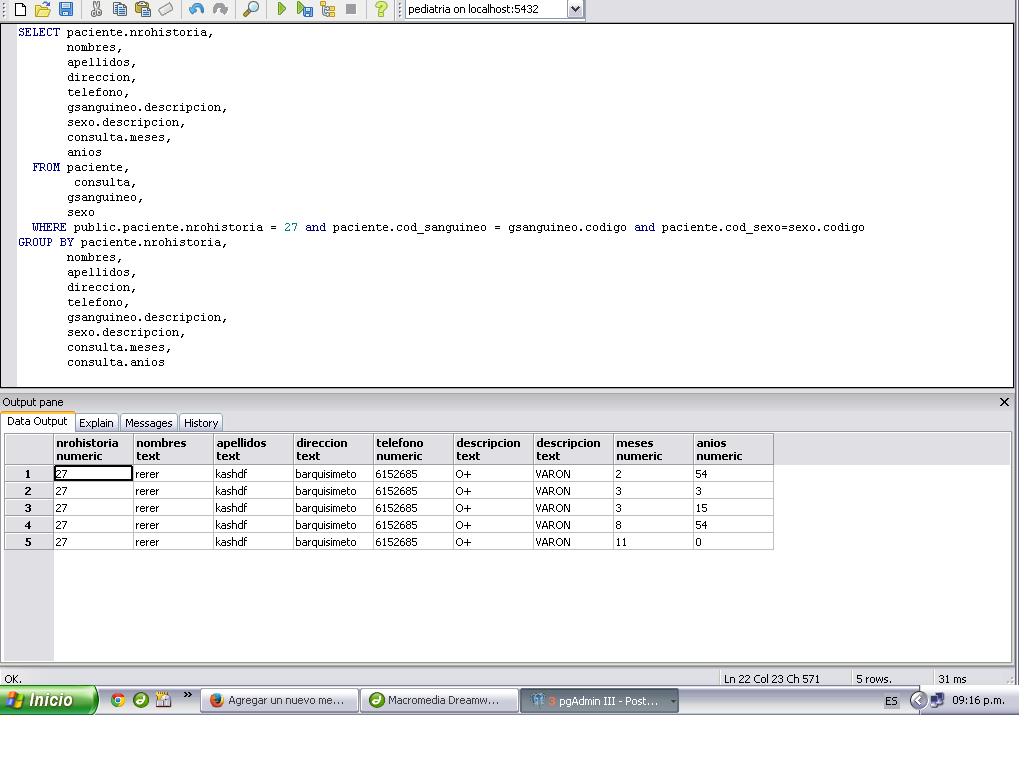Redo the last edit
Screen dimensions: 1024x768
[x=220, y=9]
